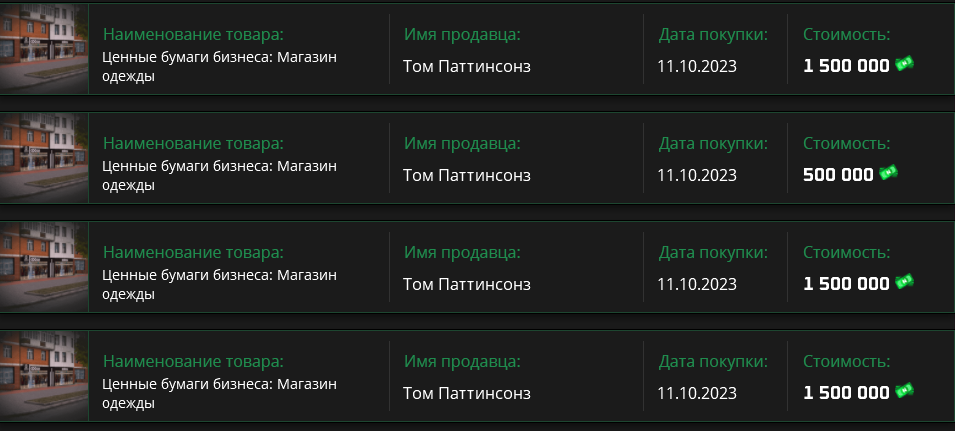The width and height of the screenshot is (955, 431).
Task: Click the cash icon beside 500 000
Action: [888, 173]
